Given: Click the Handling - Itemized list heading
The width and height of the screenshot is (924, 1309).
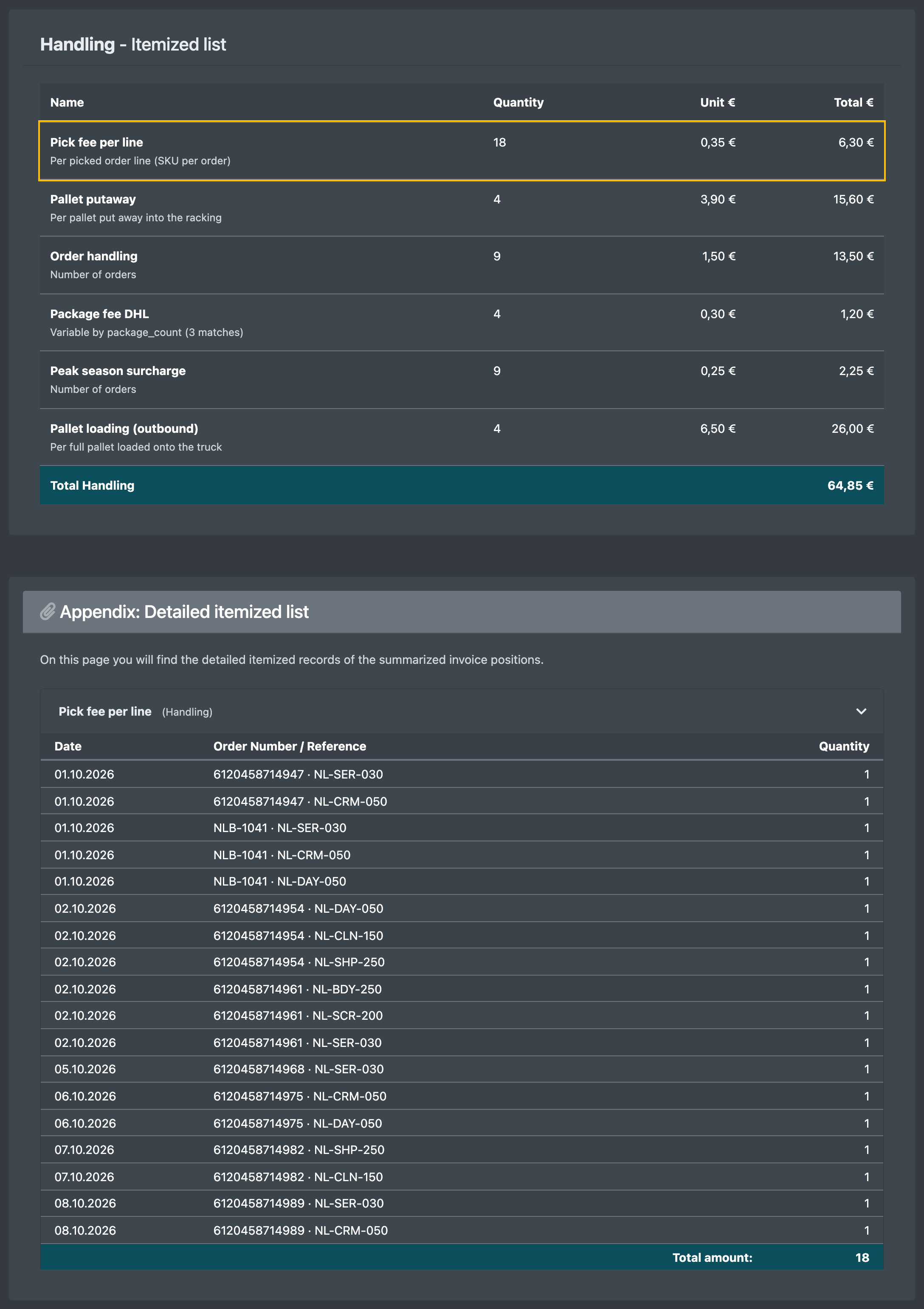Looking at the screenshot, I should [133, 45].
